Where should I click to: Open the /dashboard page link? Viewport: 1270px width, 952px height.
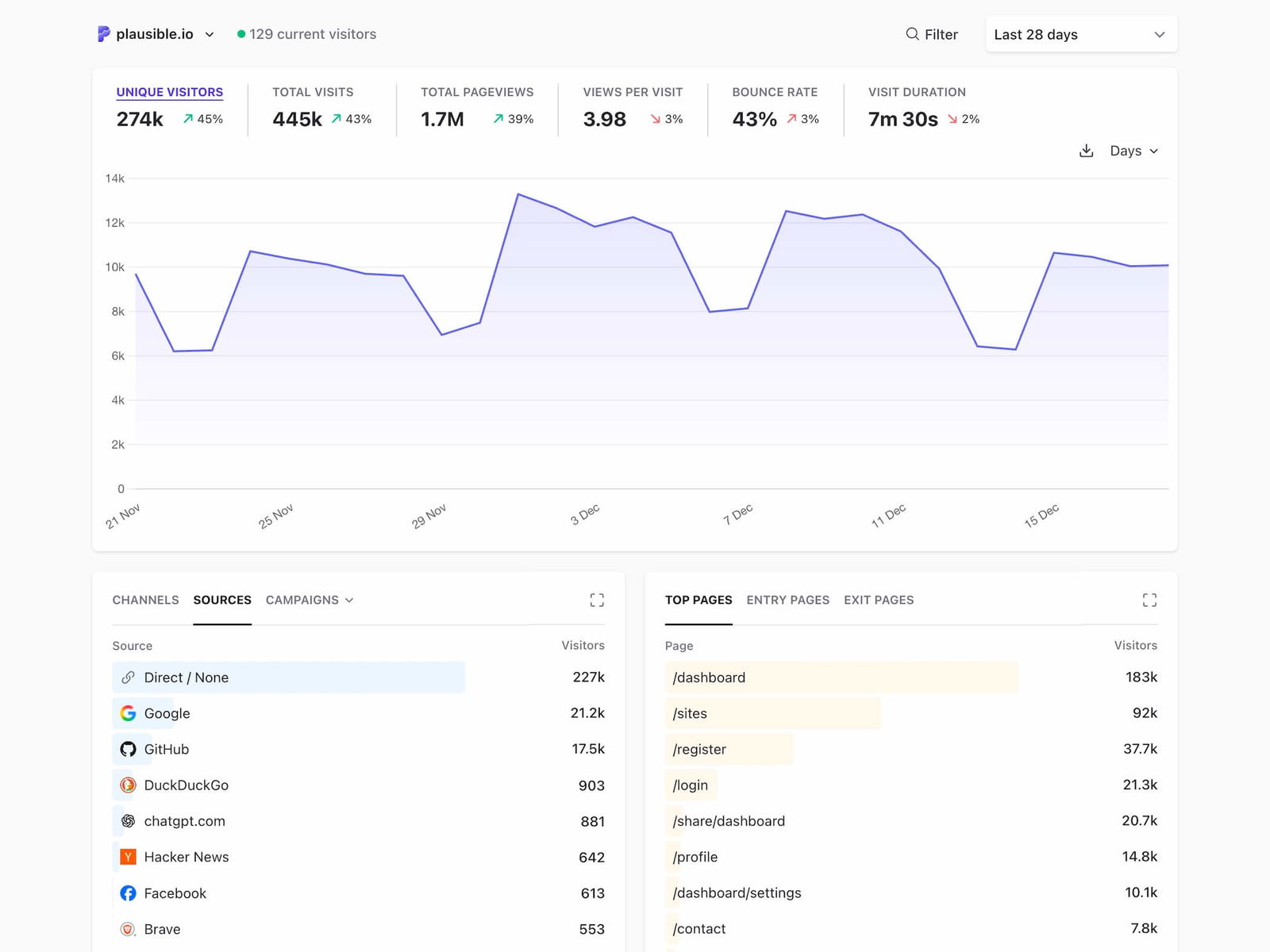(x=708, y=678)
